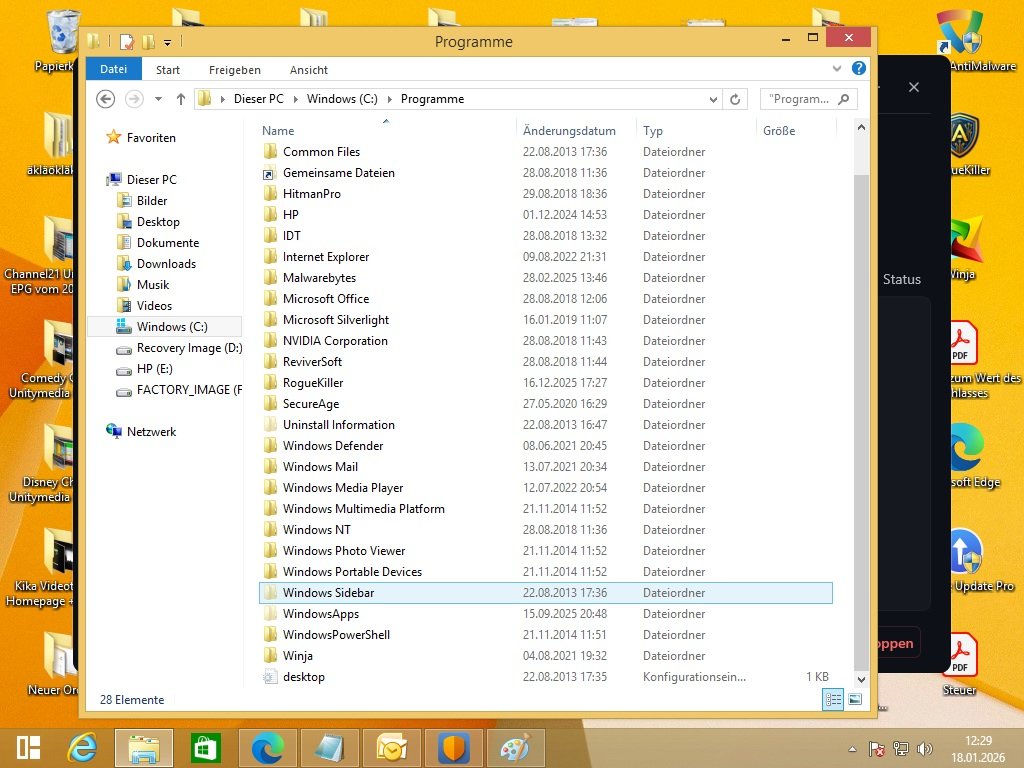Open Paint from the taskbar
The height and width of the screenshot is (768, 1024).
click(x=515, y=748)
